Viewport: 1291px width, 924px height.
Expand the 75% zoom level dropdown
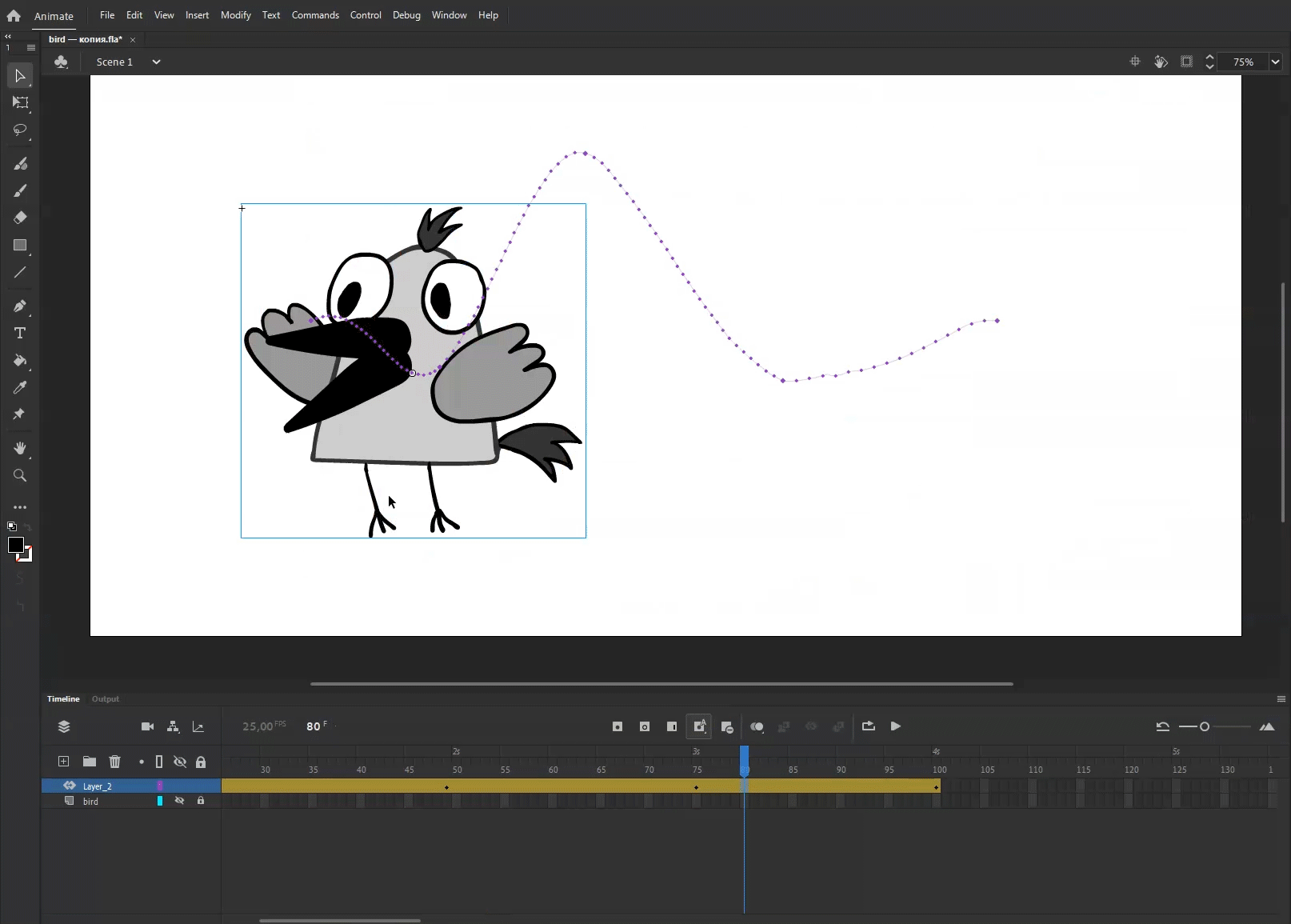(1275, 62)
